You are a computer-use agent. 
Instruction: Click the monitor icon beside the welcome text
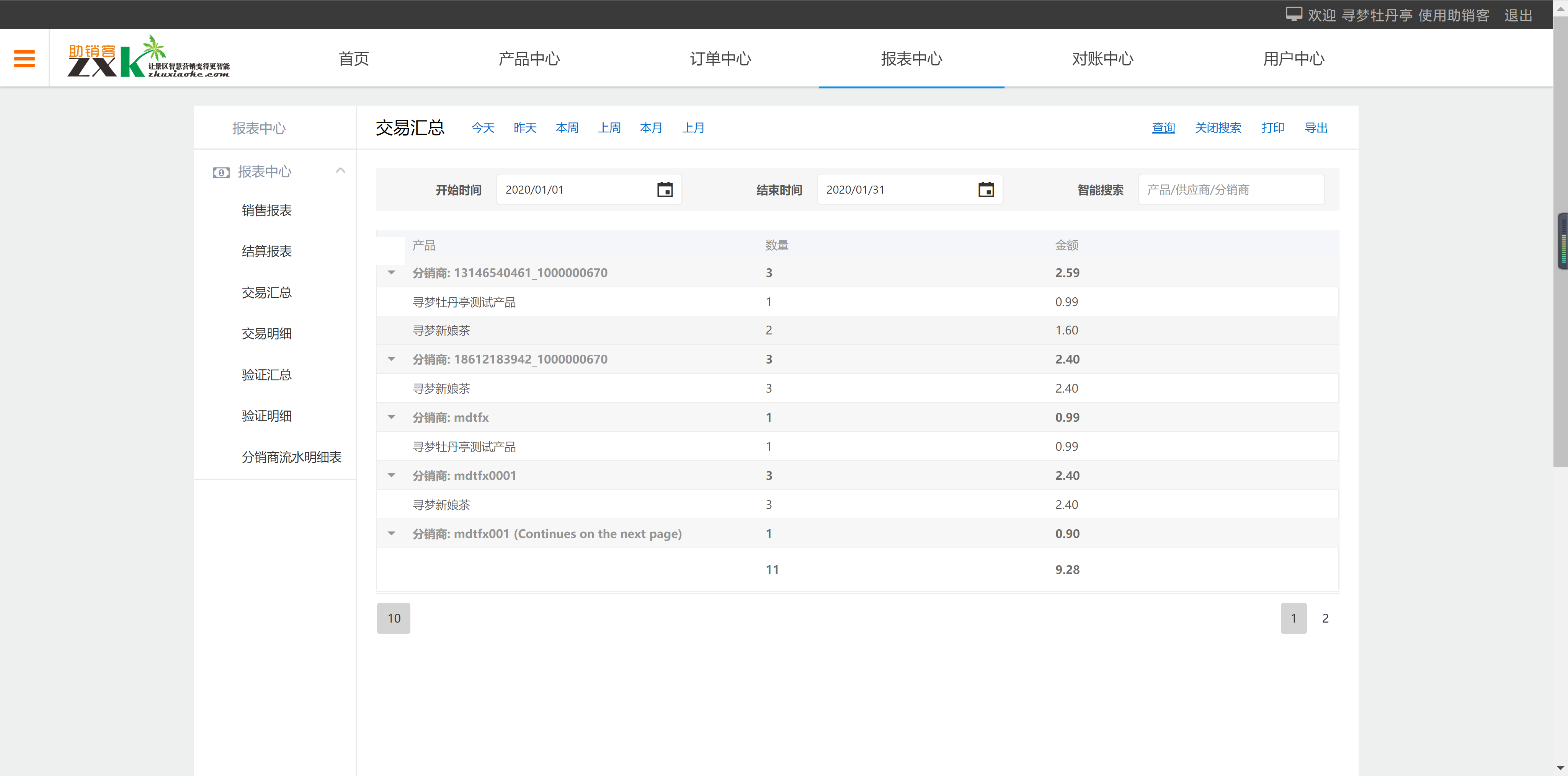pyautogui.click(x=1294, y=15)
